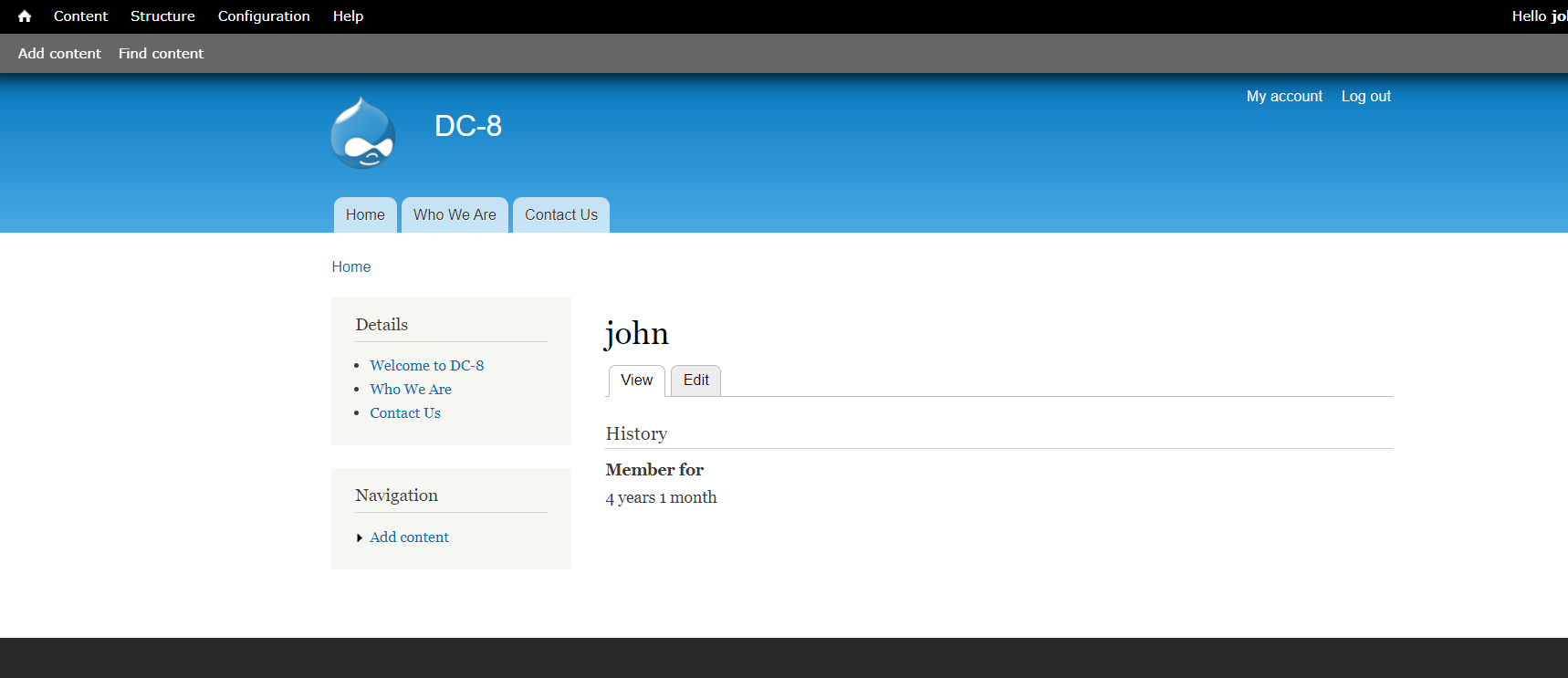1568x678 pixels.
Task: Click the Hello user link in toolbar
Action: click(1539, 16)
